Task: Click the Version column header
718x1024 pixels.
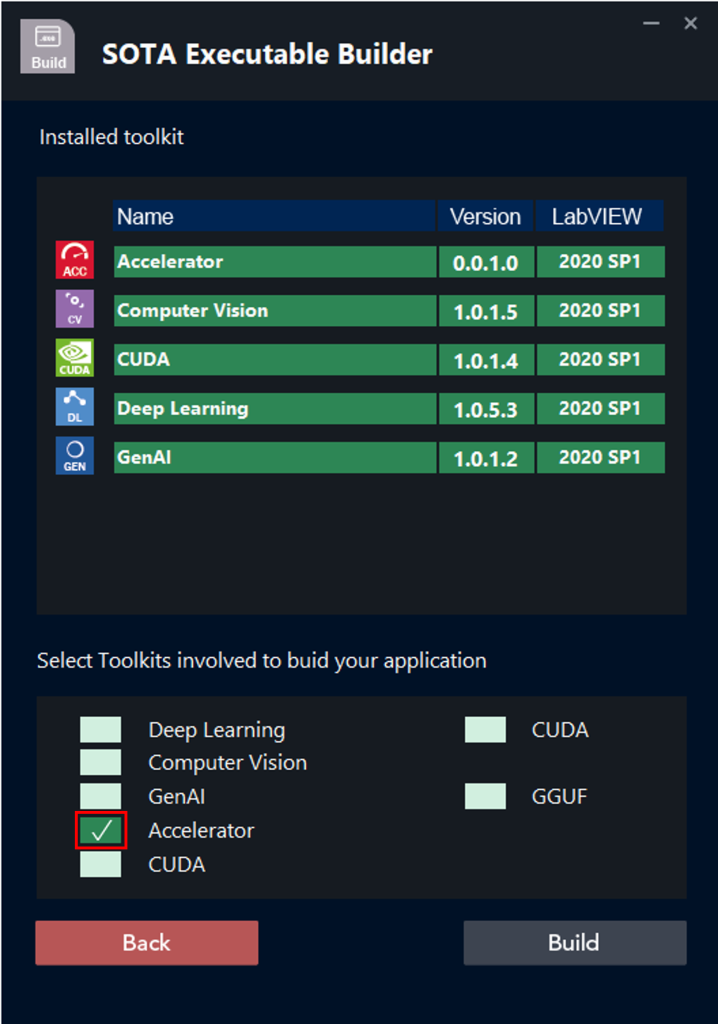Action: point(485,216)
